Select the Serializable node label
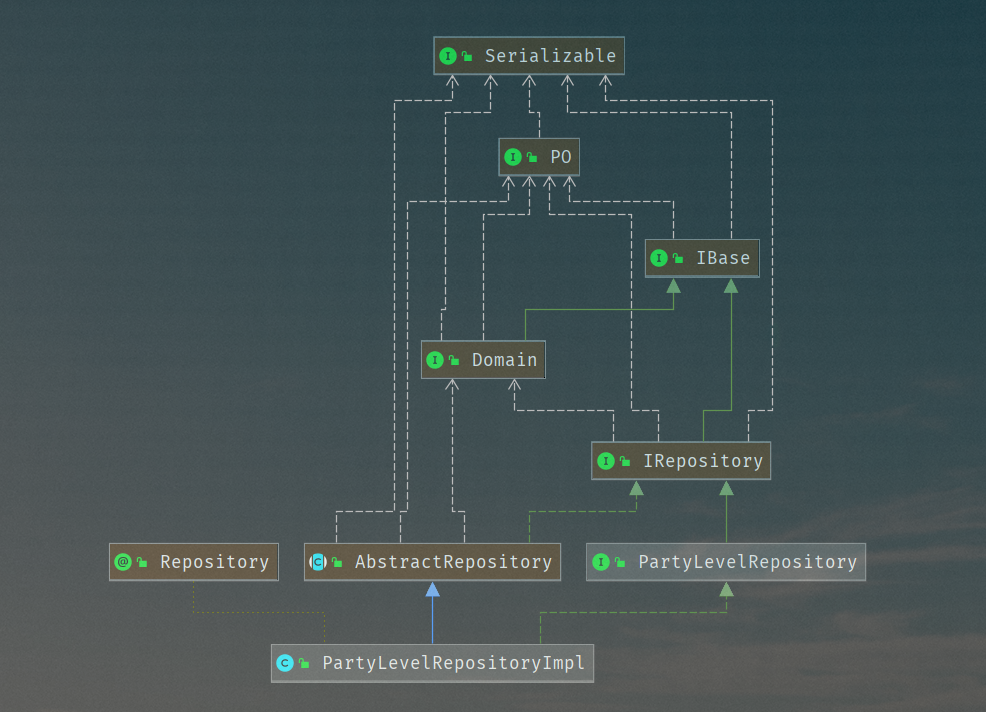The height and width of the screenshot is (712, 986). (550, 56)
